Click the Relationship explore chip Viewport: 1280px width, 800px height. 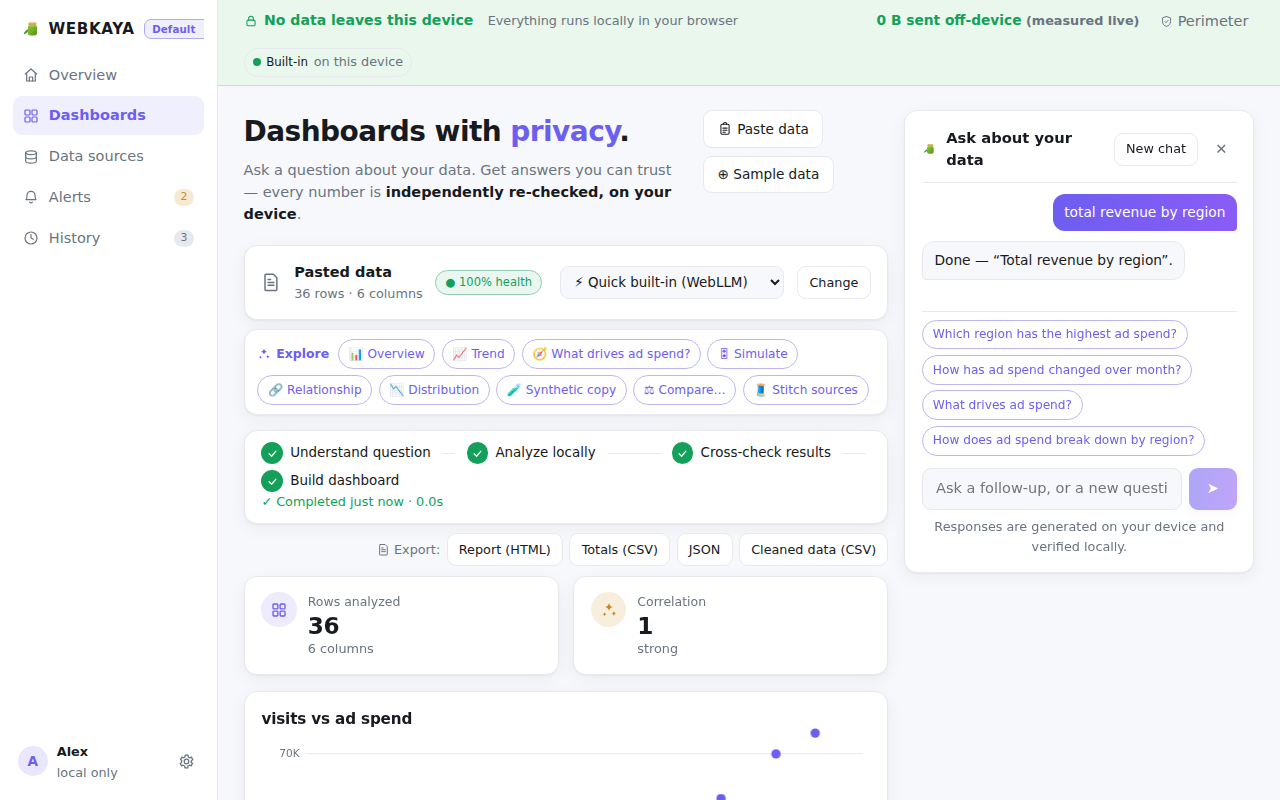click(314, 390)
